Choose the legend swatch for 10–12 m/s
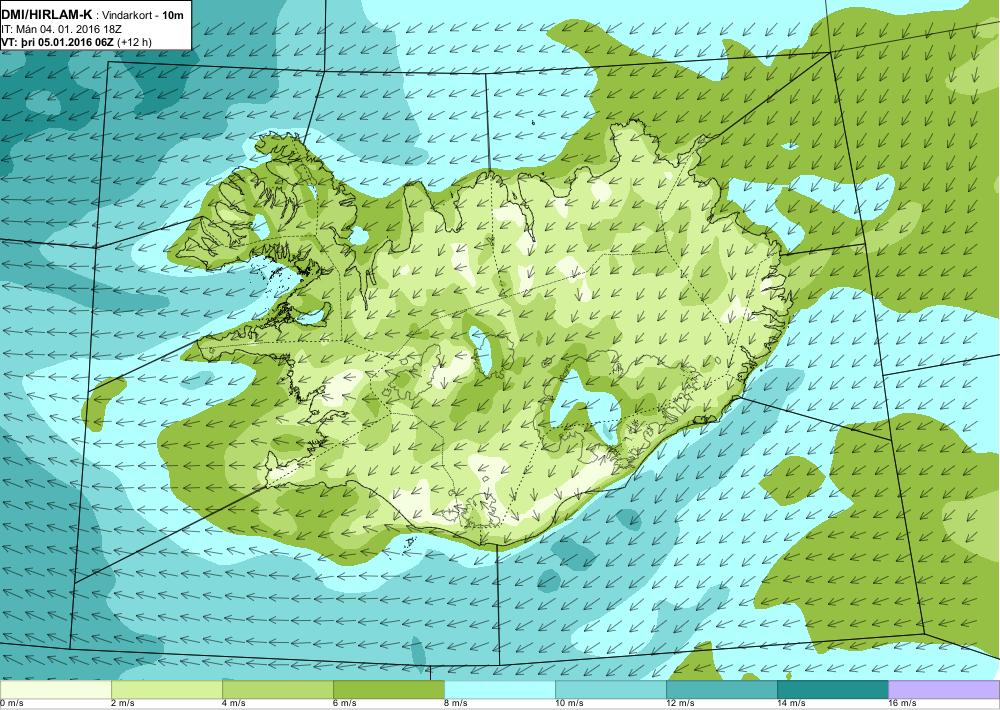This screenshot has height=710, width=1000. pos(610,689)
